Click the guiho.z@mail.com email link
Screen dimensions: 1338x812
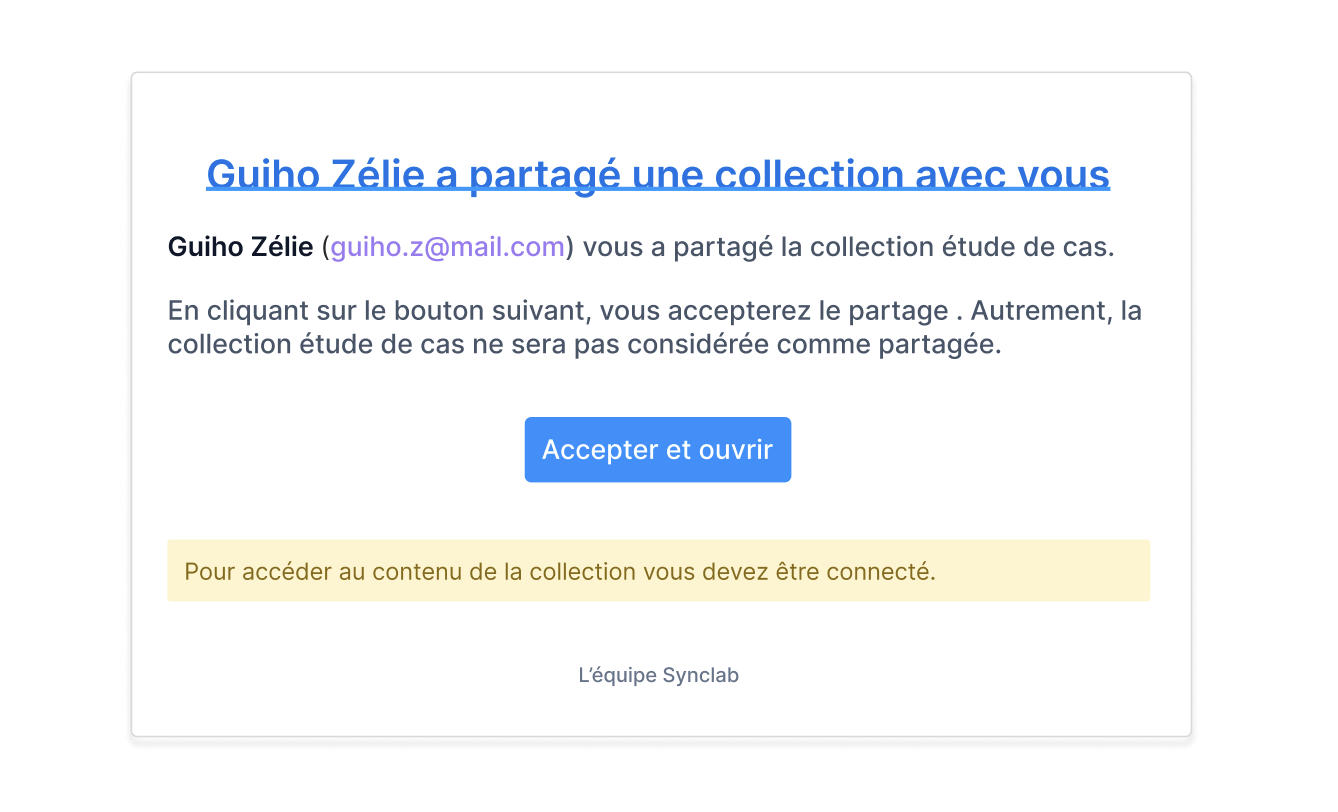coord(447,247)
